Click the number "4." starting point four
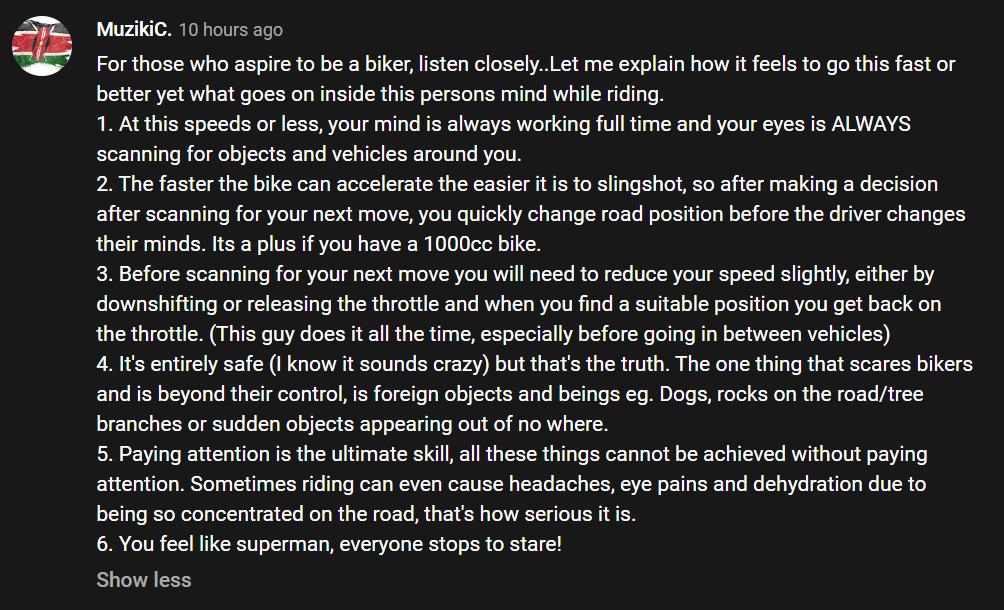 pyautogui.click(x=106, y=364)
